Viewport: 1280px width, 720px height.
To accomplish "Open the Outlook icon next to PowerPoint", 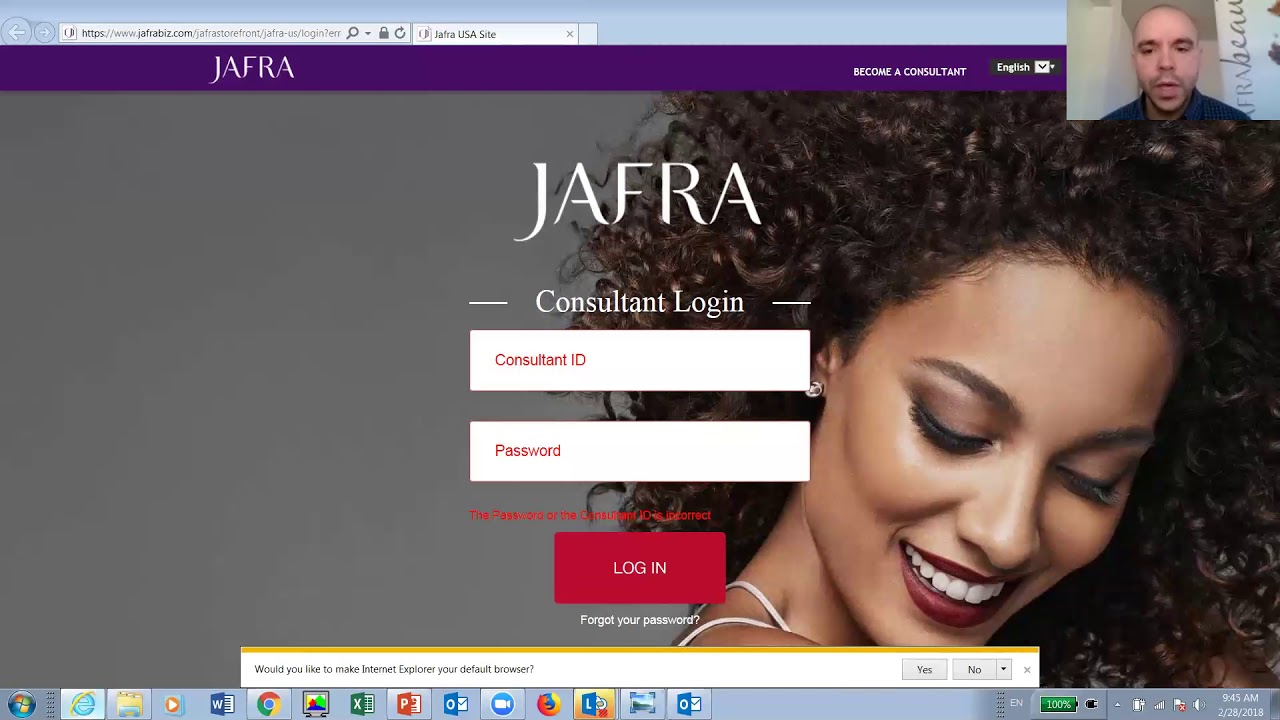I will tap(456, 705).
